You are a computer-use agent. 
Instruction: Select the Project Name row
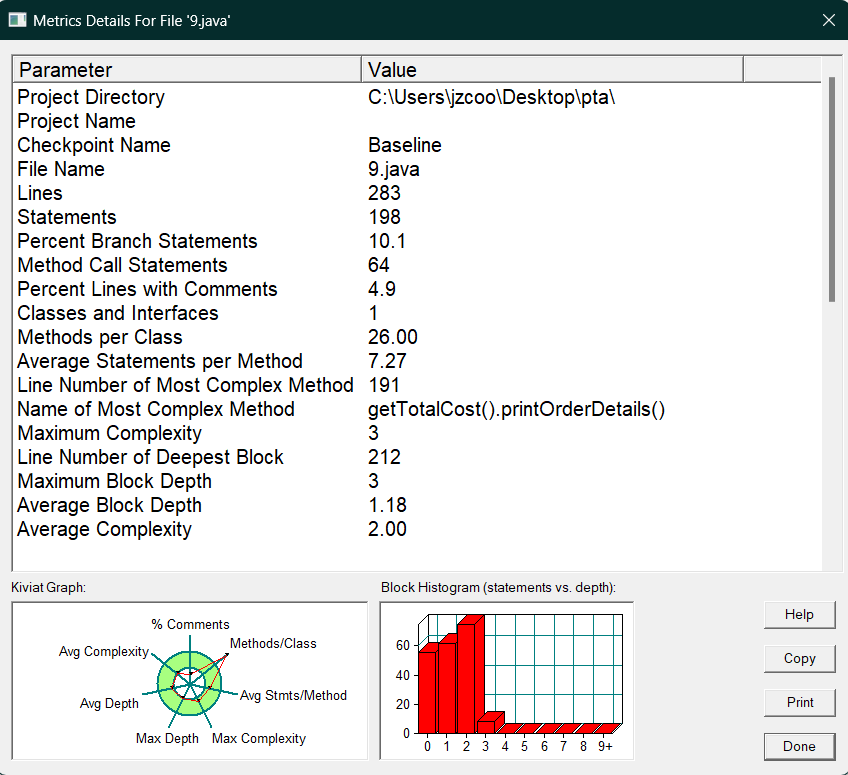point(416,121)
